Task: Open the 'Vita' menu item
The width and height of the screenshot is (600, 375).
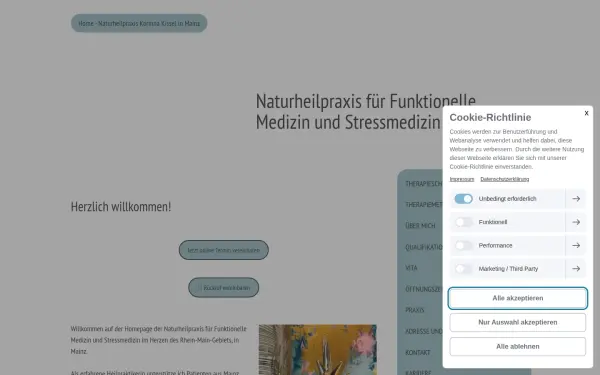Action: click(x=411, y=268)
